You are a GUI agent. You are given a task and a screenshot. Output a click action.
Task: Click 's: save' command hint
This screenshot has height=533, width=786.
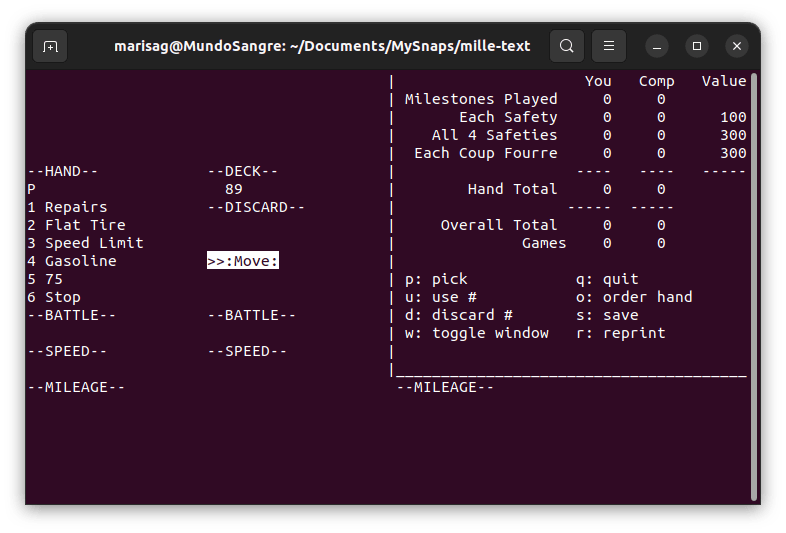[607, 315]
